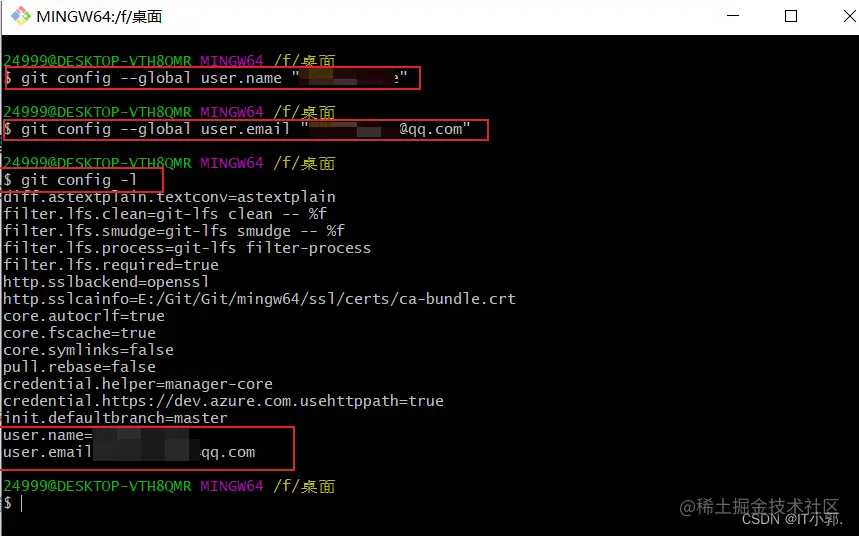Click the credential.helper=manager-core line
Viewport: 859px width, 536px height.
tap(138, 384)
